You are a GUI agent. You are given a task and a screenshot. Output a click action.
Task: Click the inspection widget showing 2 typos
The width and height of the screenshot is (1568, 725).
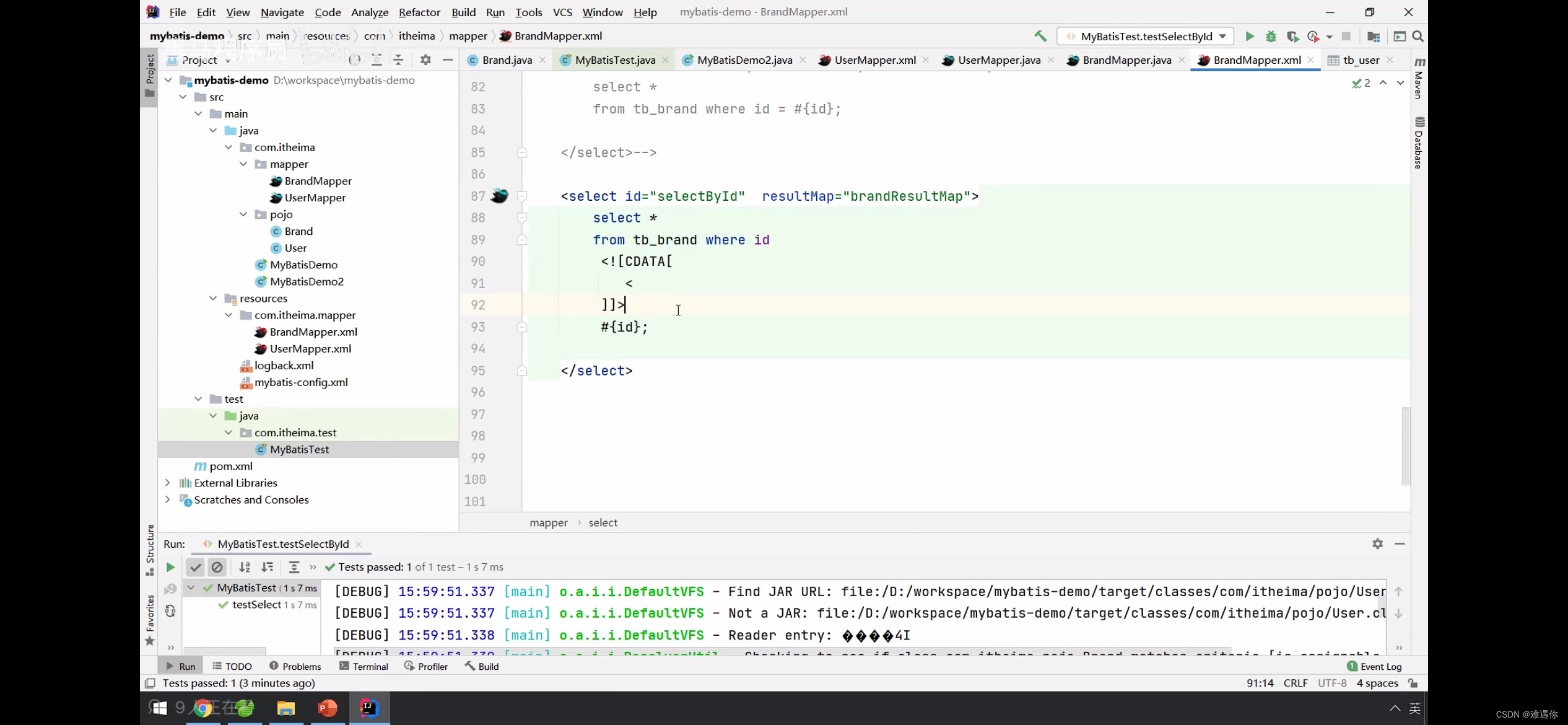[1361, 82]
